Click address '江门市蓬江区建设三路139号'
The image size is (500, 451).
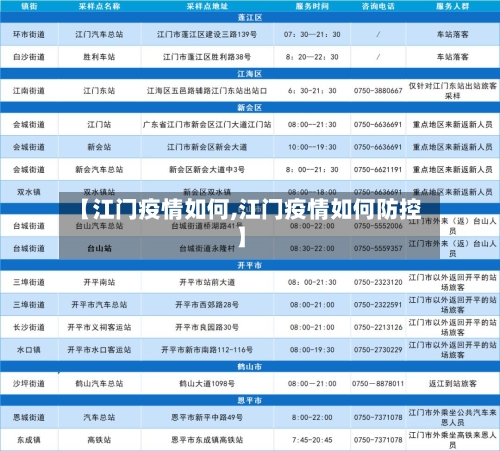tap(207, 34)
